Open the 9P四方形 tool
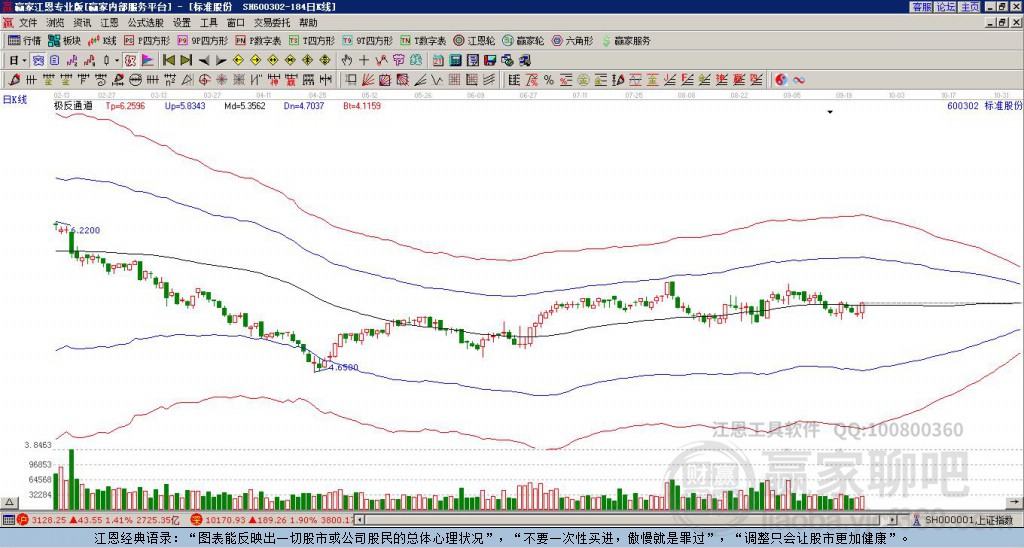 click(x=202, y=40)
